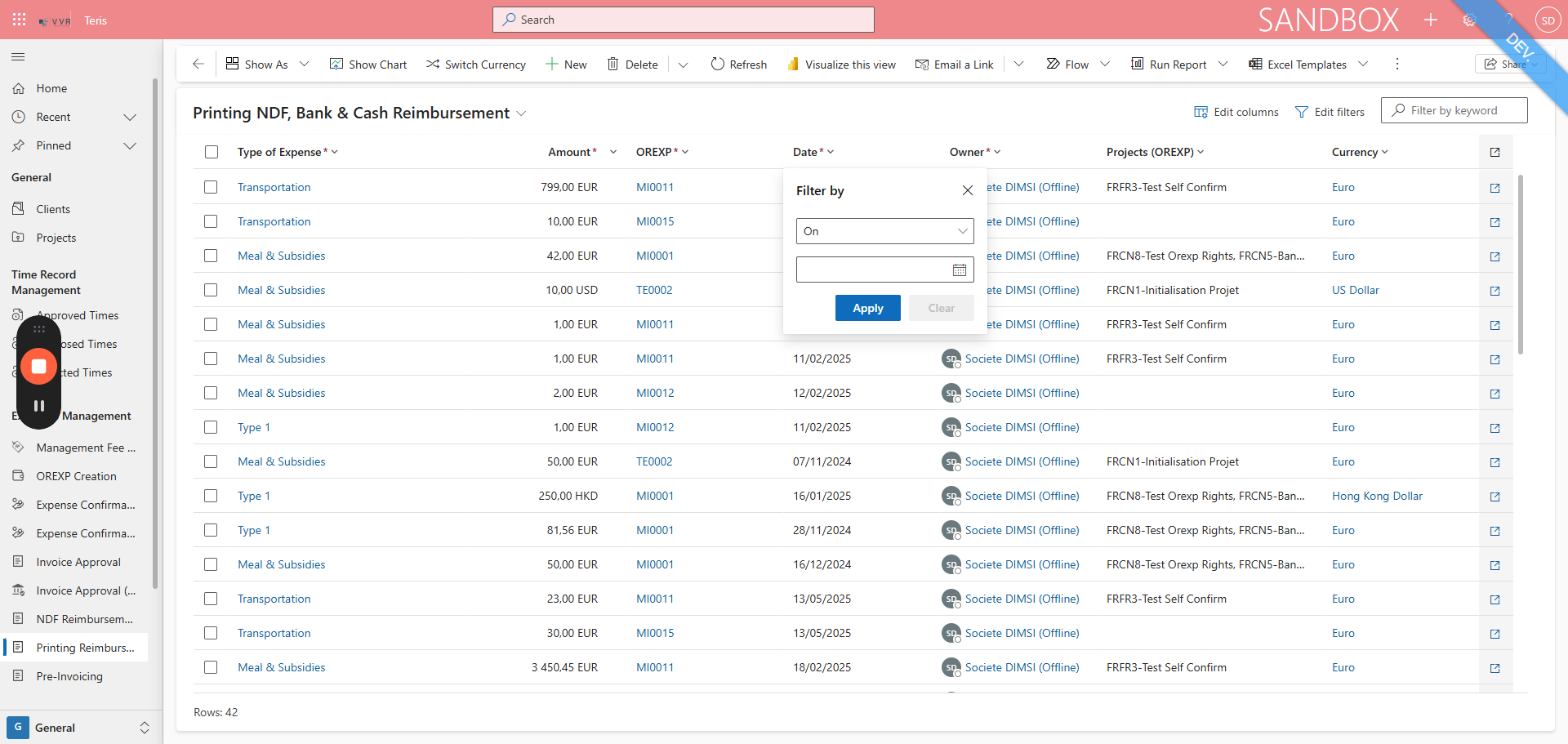Expand the Pinned section chevron

[x=130, y=145]
